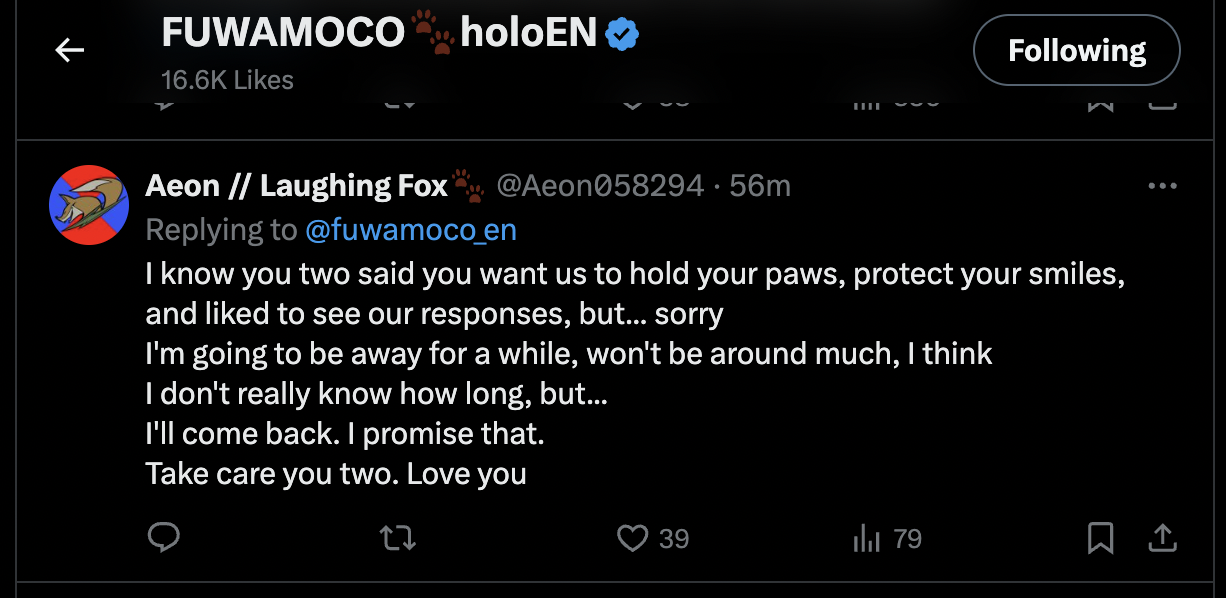View analytics via the bar chart icon
1226x598 pixels.
click(x=866, y=539)
